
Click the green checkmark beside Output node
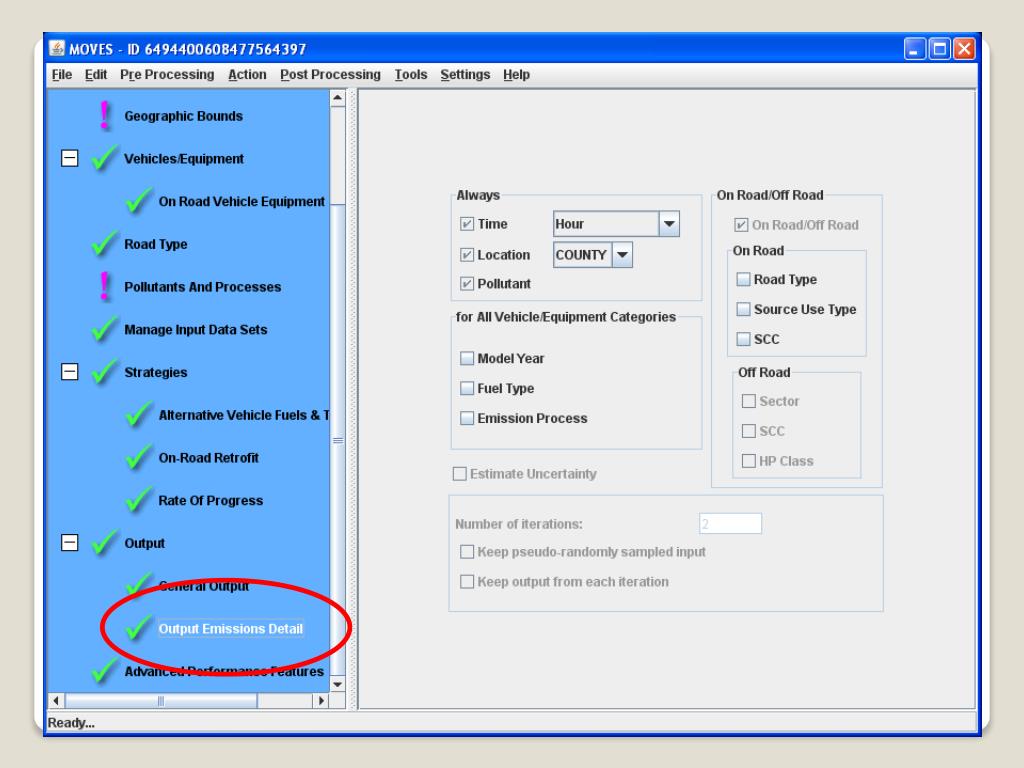coord(104,543)
